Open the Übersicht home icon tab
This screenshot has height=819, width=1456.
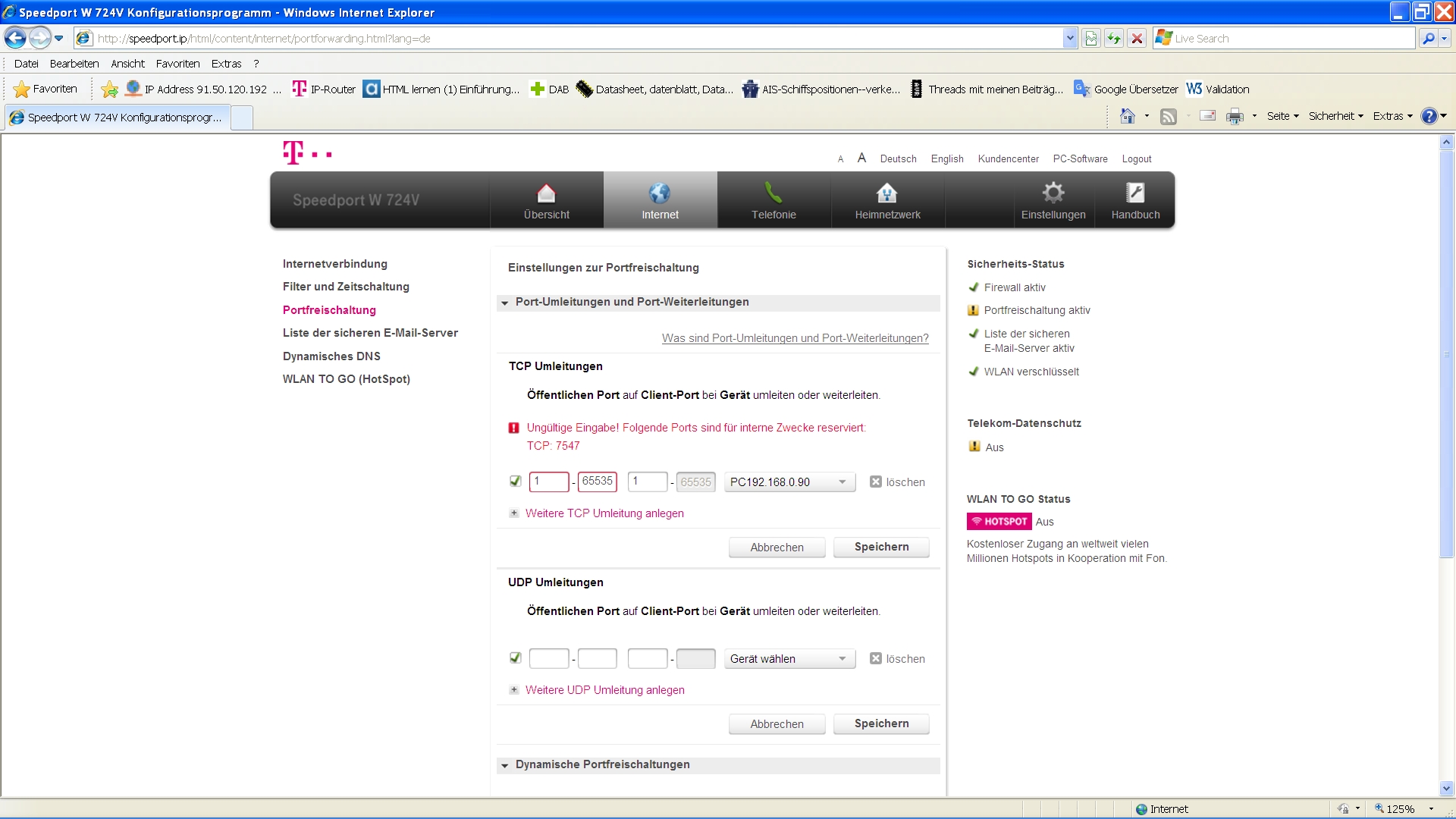coord(546,200)
